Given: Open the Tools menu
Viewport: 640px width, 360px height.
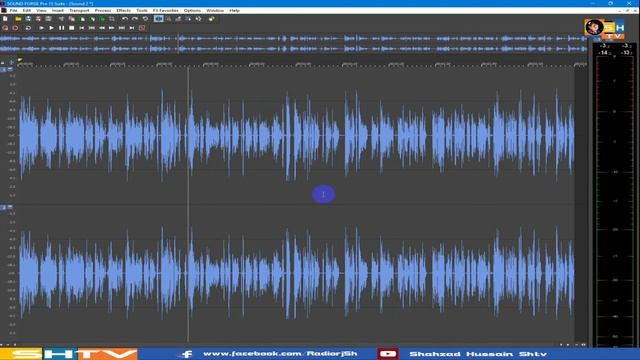Looking at the screenshot, I should click(x=142, y=11).
